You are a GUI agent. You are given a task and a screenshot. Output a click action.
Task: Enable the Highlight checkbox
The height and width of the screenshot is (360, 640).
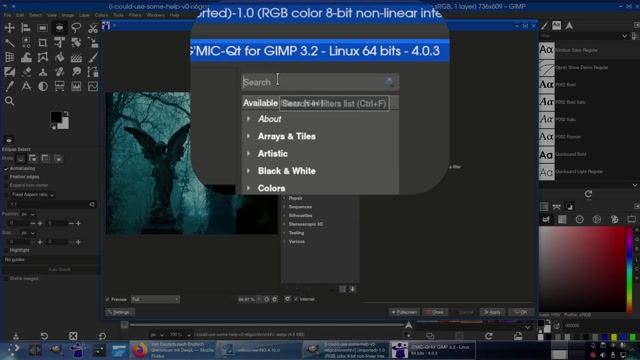[x=6, y=250]
